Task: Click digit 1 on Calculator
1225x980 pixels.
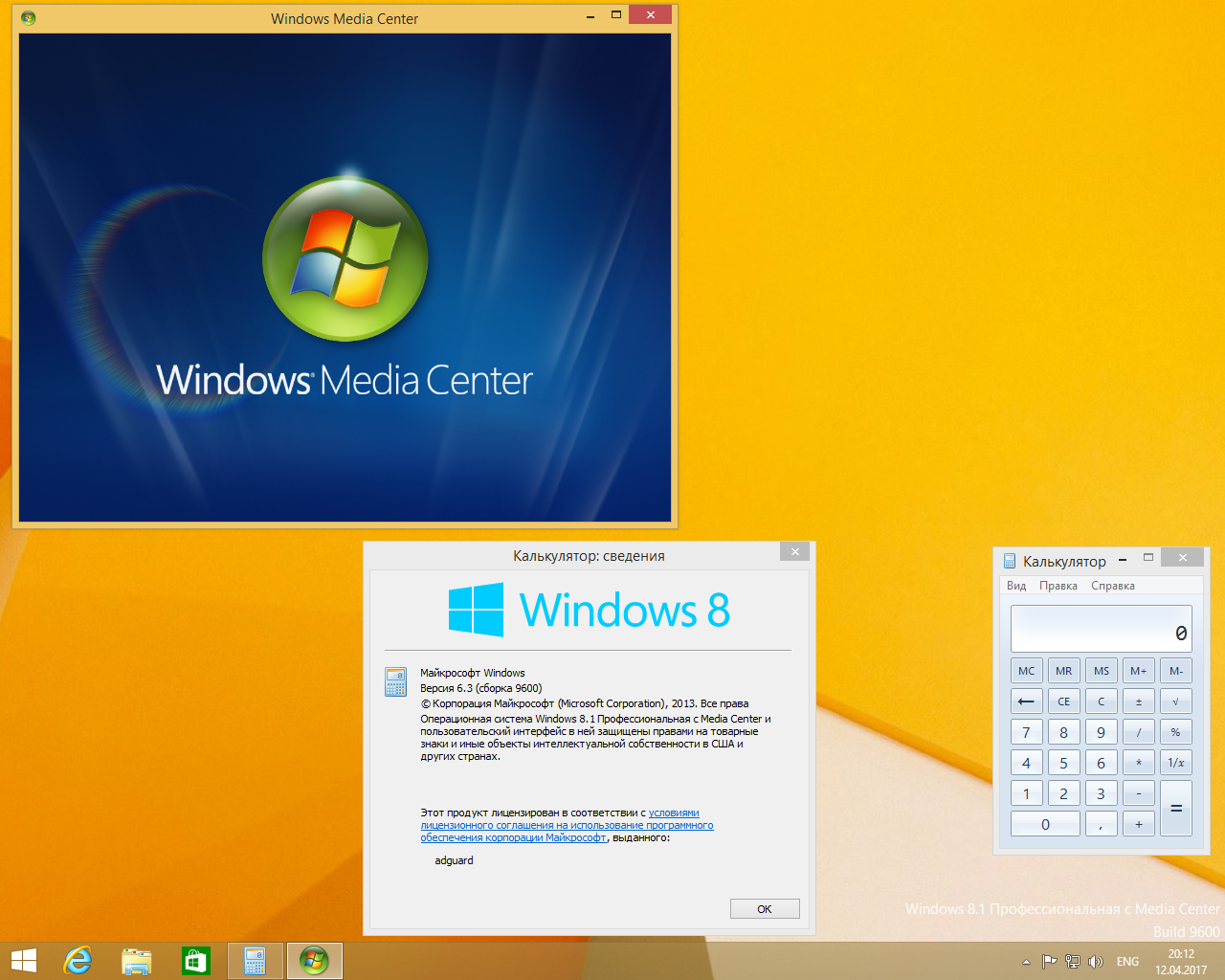Action: click(1027, 793)
